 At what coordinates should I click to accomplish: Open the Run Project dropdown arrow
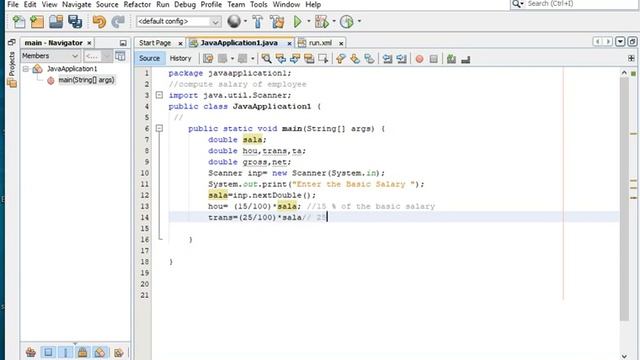(309, 21)
